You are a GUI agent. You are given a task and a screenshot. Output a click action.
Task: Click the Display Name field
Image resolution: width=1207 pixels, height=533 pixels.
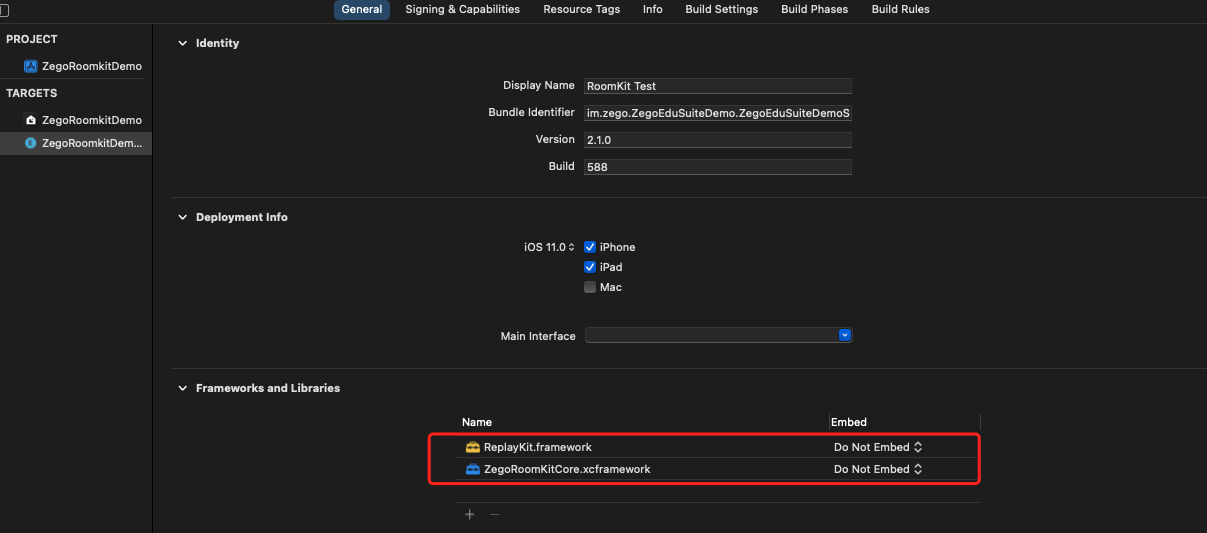718,86
